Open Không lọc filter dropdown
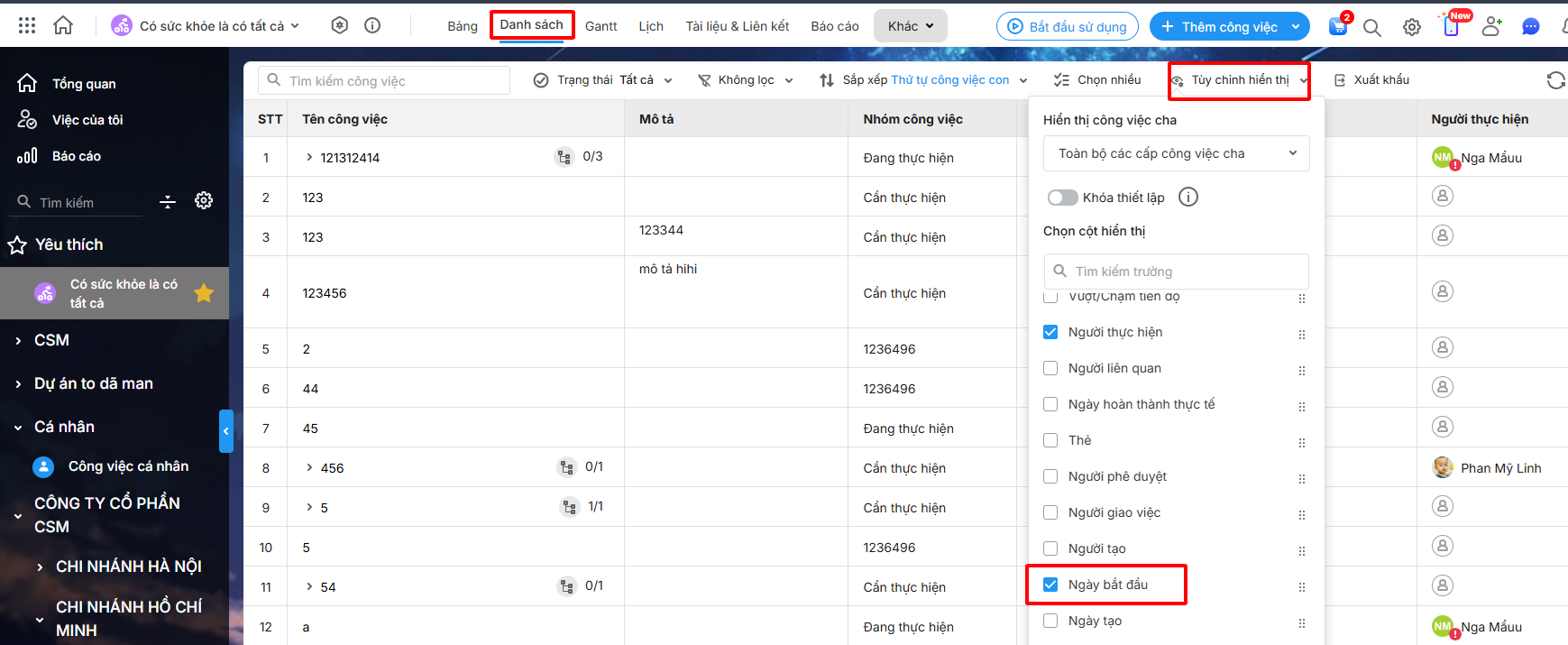This screenshot has width=1568, height=645. [746, 80]
